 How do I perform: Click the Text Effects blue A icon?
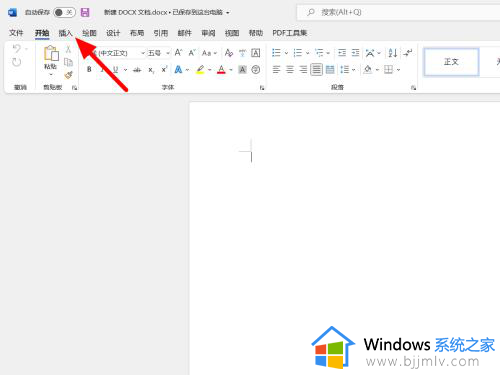(179, 70)
